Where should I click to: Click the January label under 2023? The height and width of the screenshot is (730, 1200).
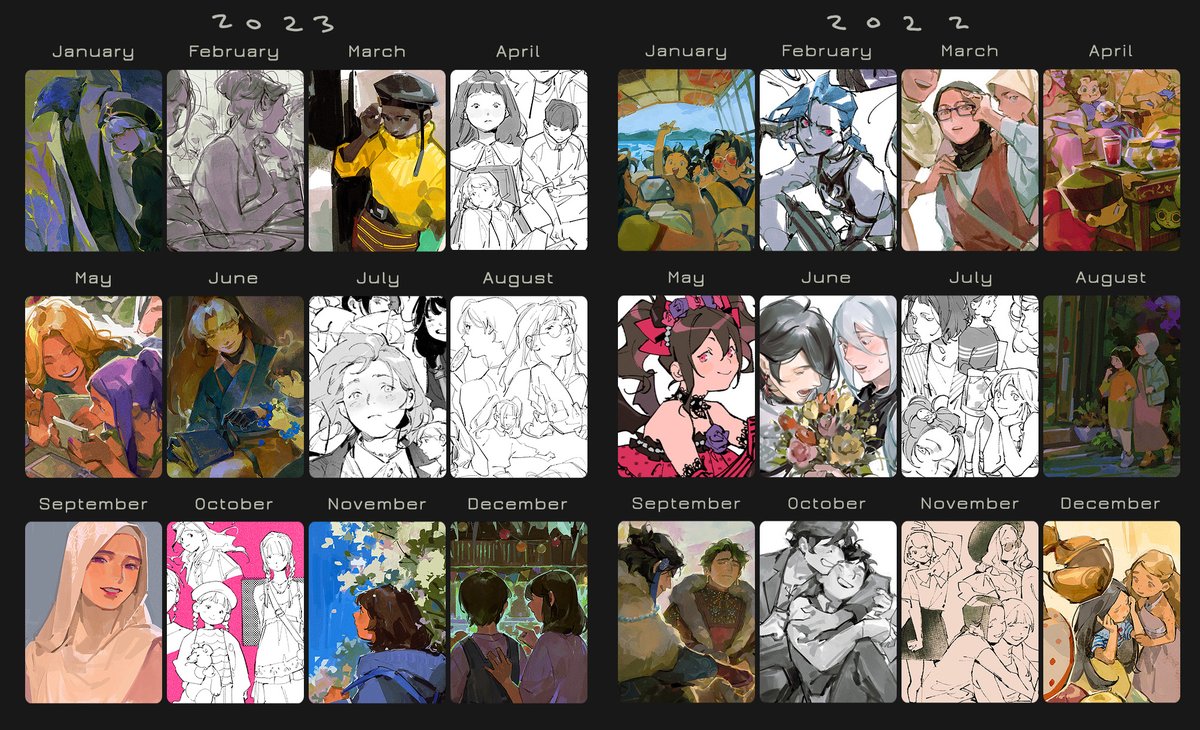tap(93, 52)
